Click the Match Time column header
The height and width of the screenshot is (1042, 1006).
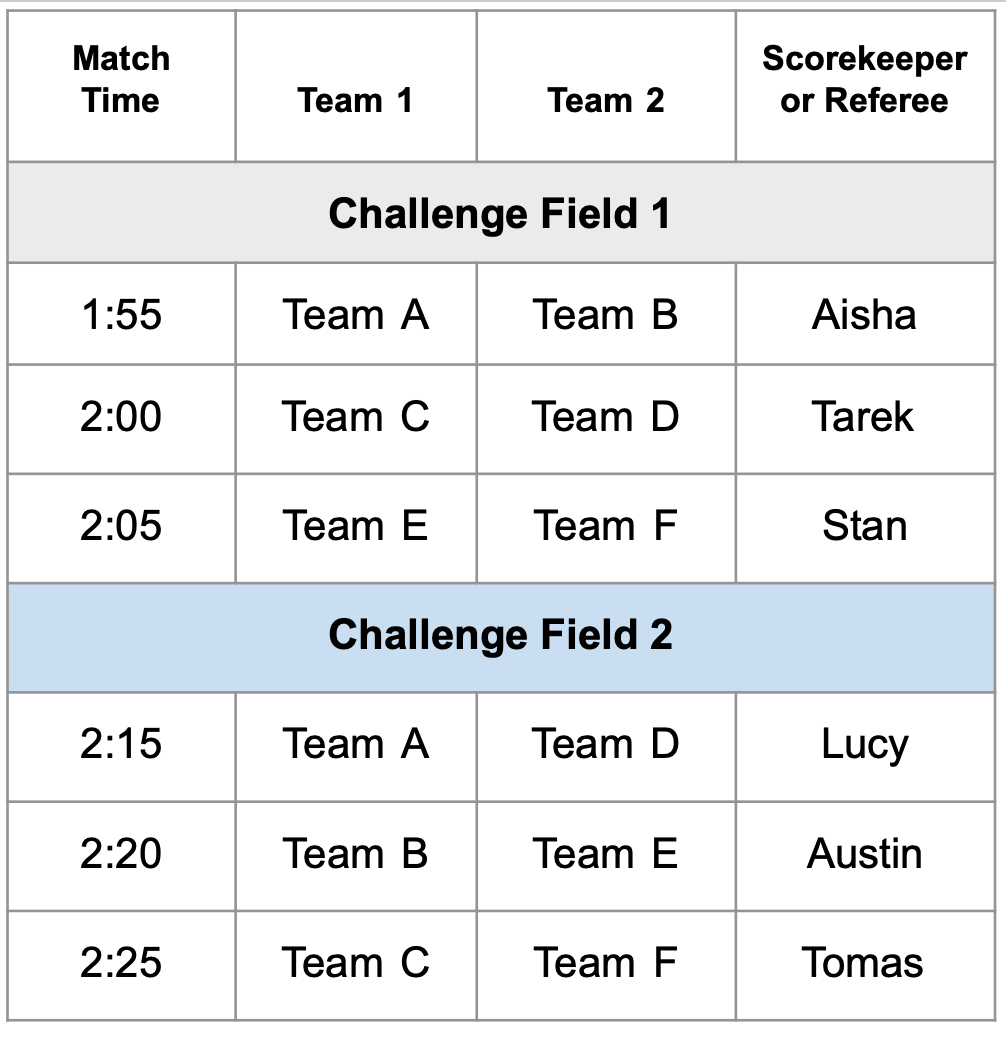pyautogui.click(x=121, y=80)
